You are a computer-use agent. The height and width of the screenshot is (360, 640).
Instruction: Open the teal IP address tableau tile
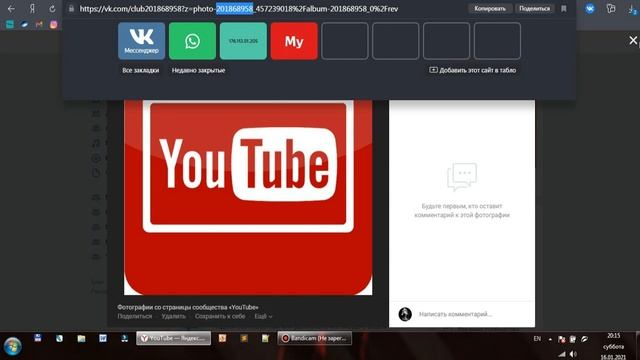click(x=243, y=41)
